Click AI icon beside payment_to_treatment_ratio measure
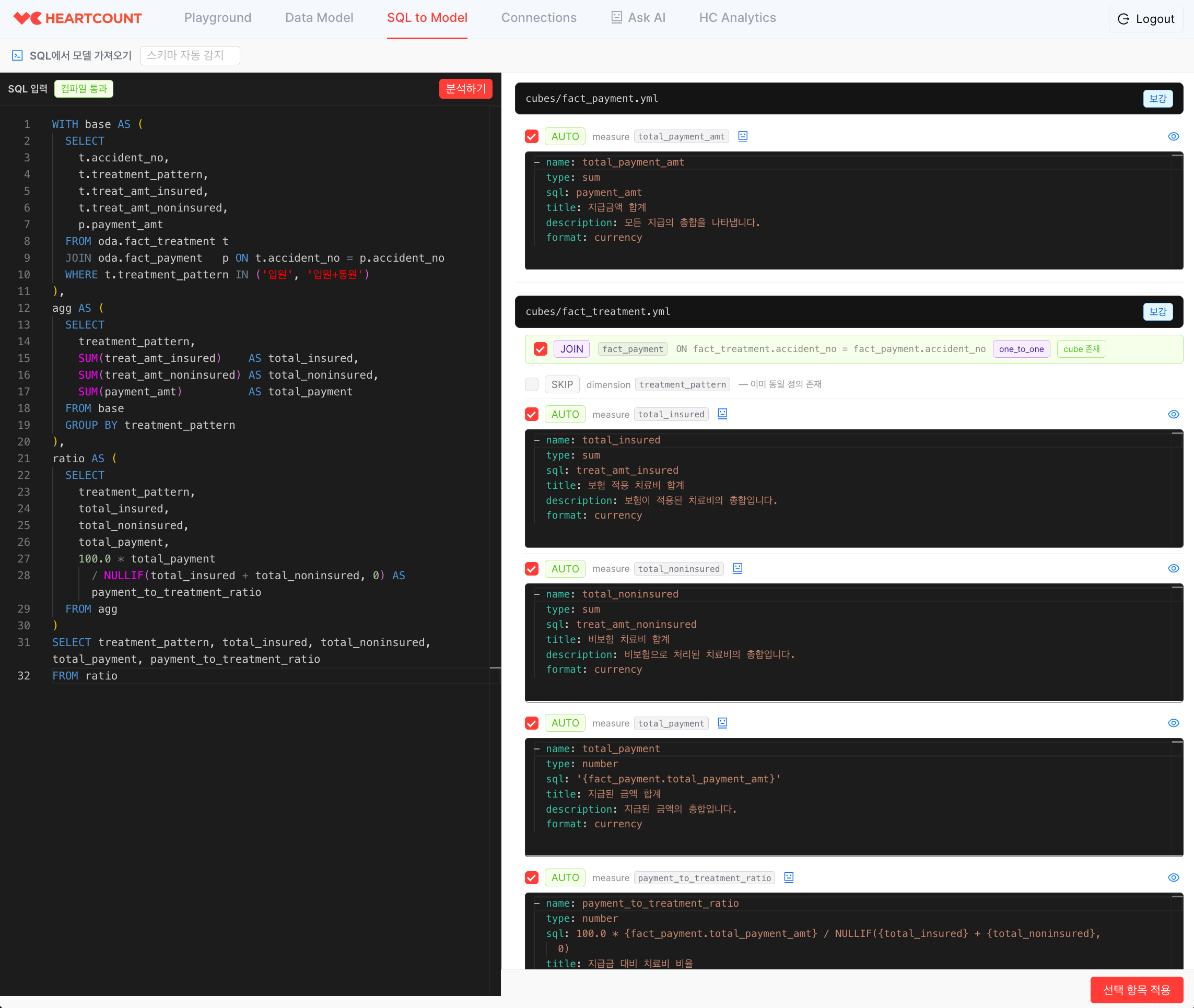The image size is (1194, 1008). tap(789, 877)
